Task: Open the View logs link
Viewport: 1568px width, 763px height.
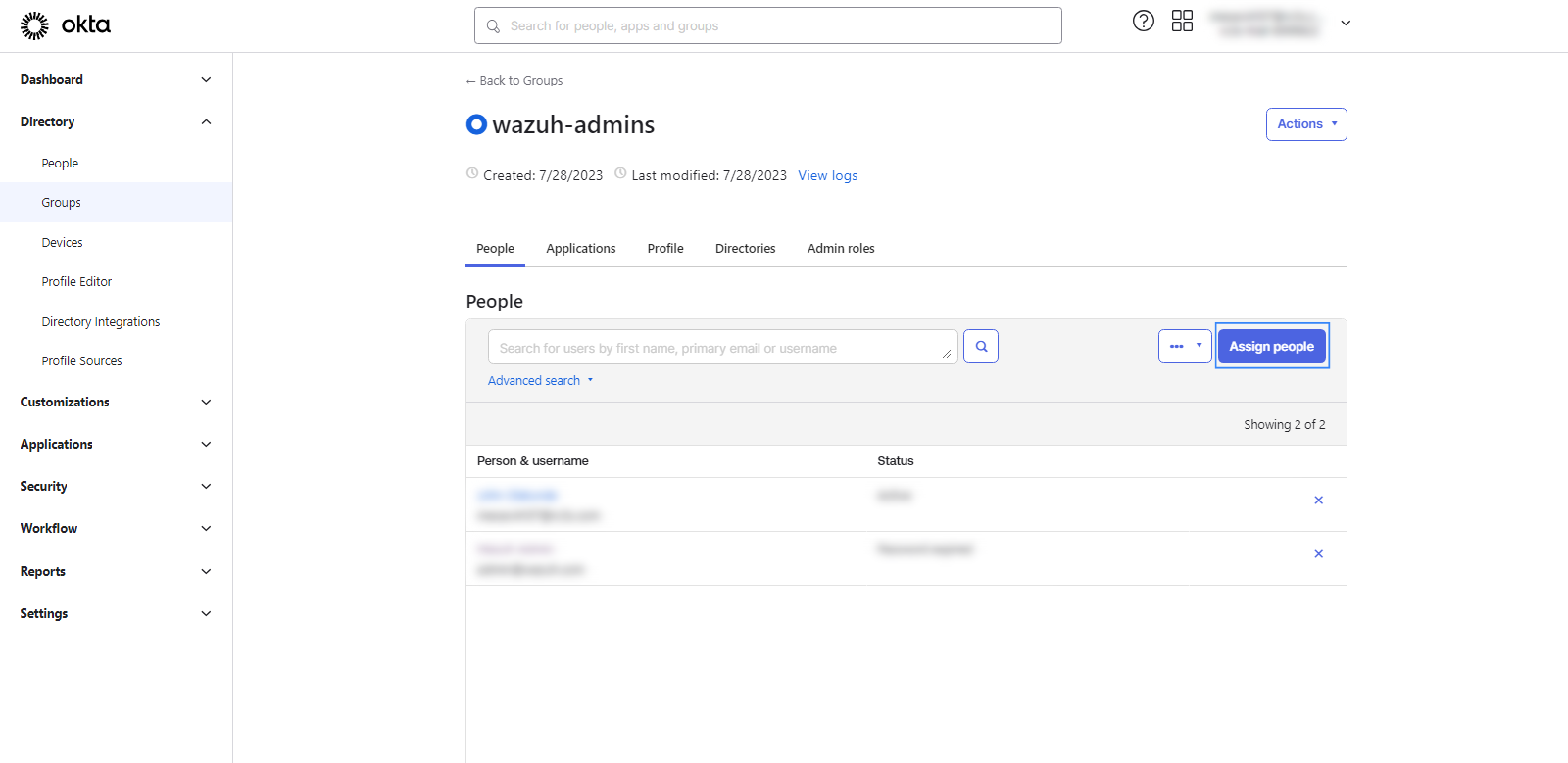Action: click(827, 176)
